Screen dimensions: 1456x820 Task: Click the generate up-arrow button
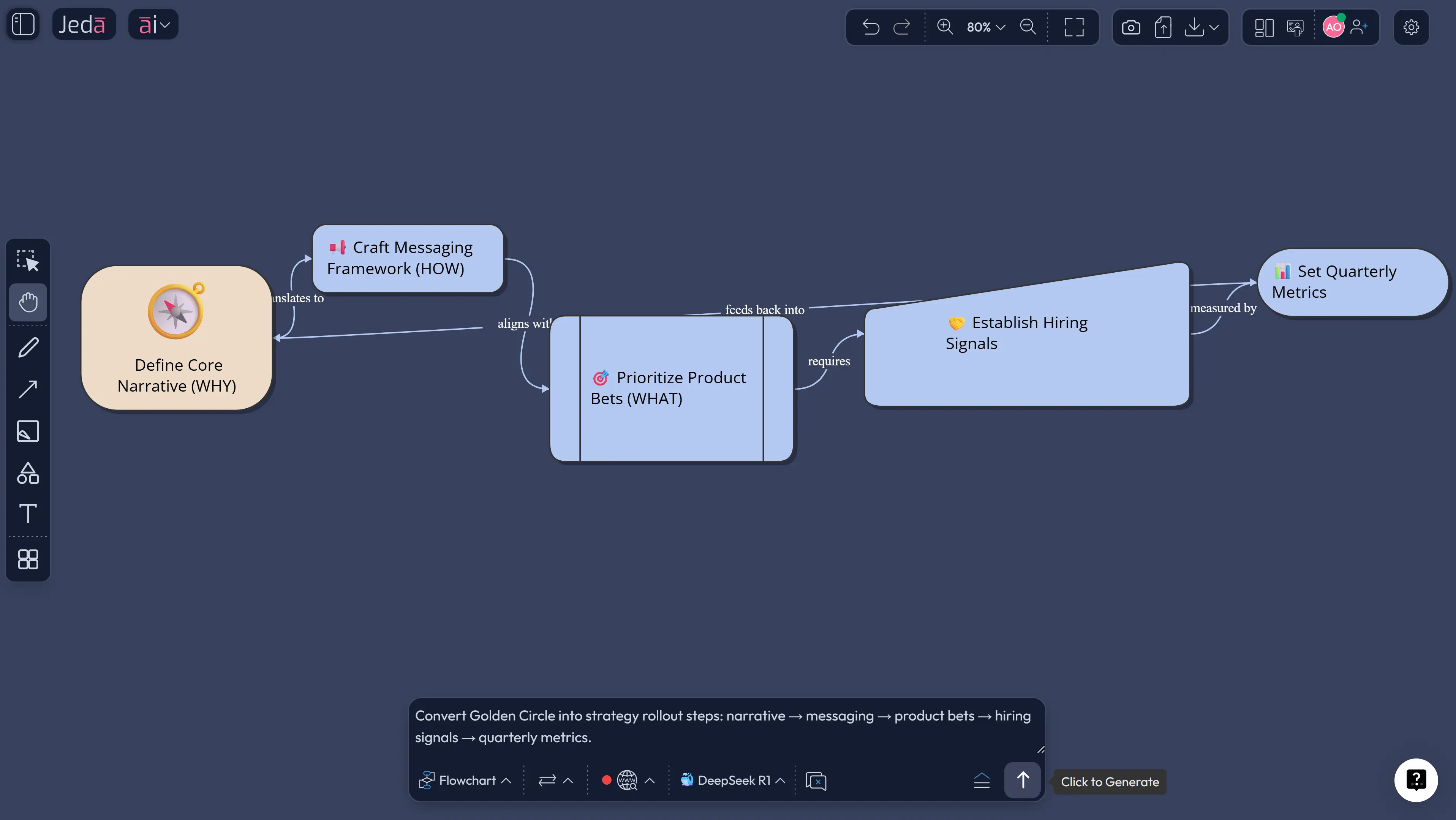pos(1022,781)
